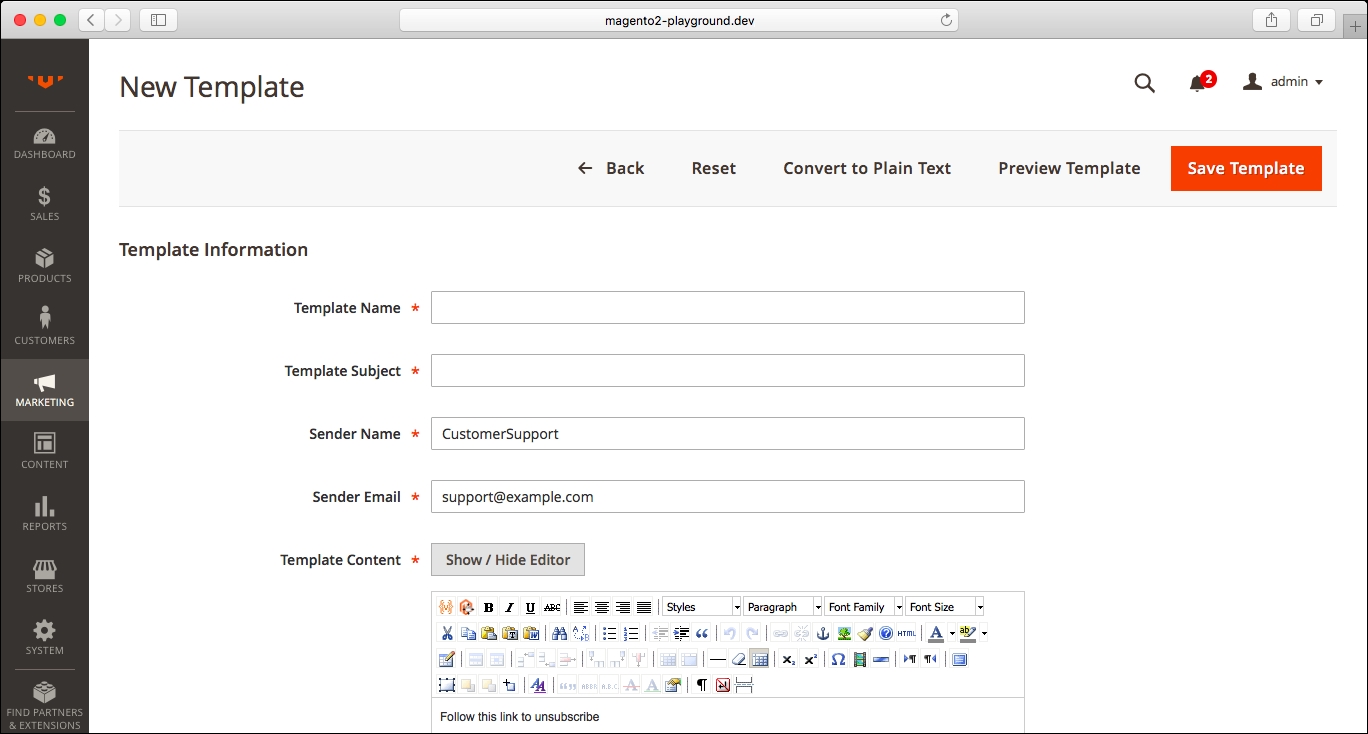Click Convert to Plain Text
Viewport: 1368px width, 734px height.
(x=867, y=168)
